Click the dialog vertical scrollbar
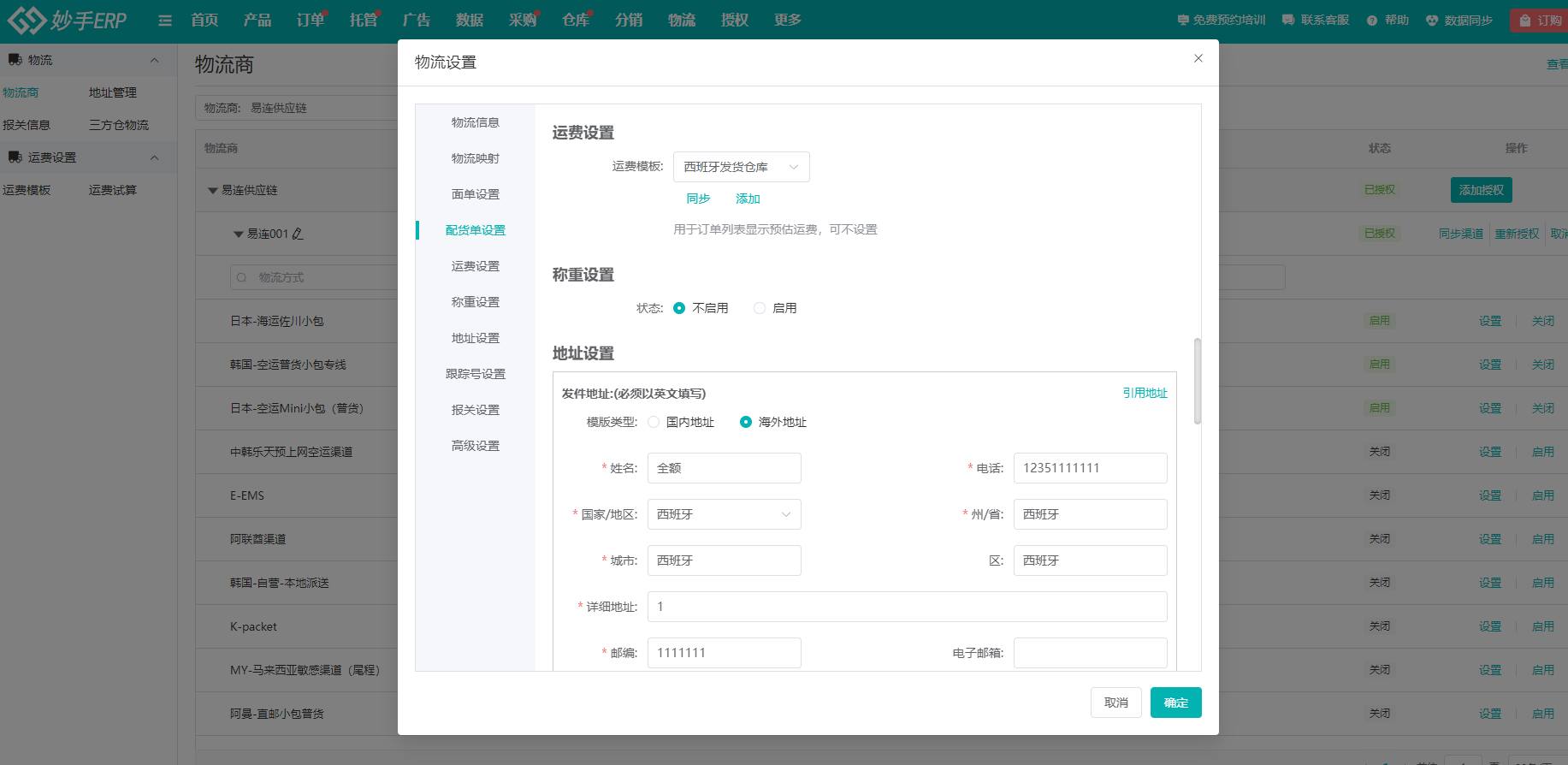The width and height of the screenshot is (1568, 765). pos(1198,381)
